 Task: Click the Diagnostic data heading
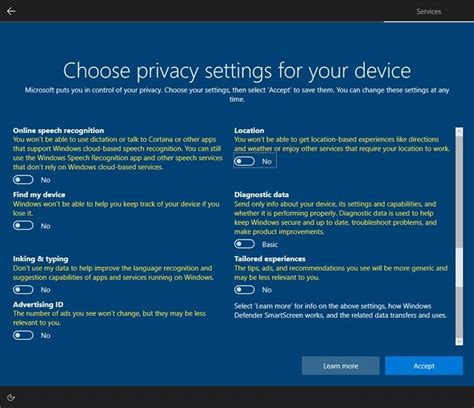(x=261, y=195)
